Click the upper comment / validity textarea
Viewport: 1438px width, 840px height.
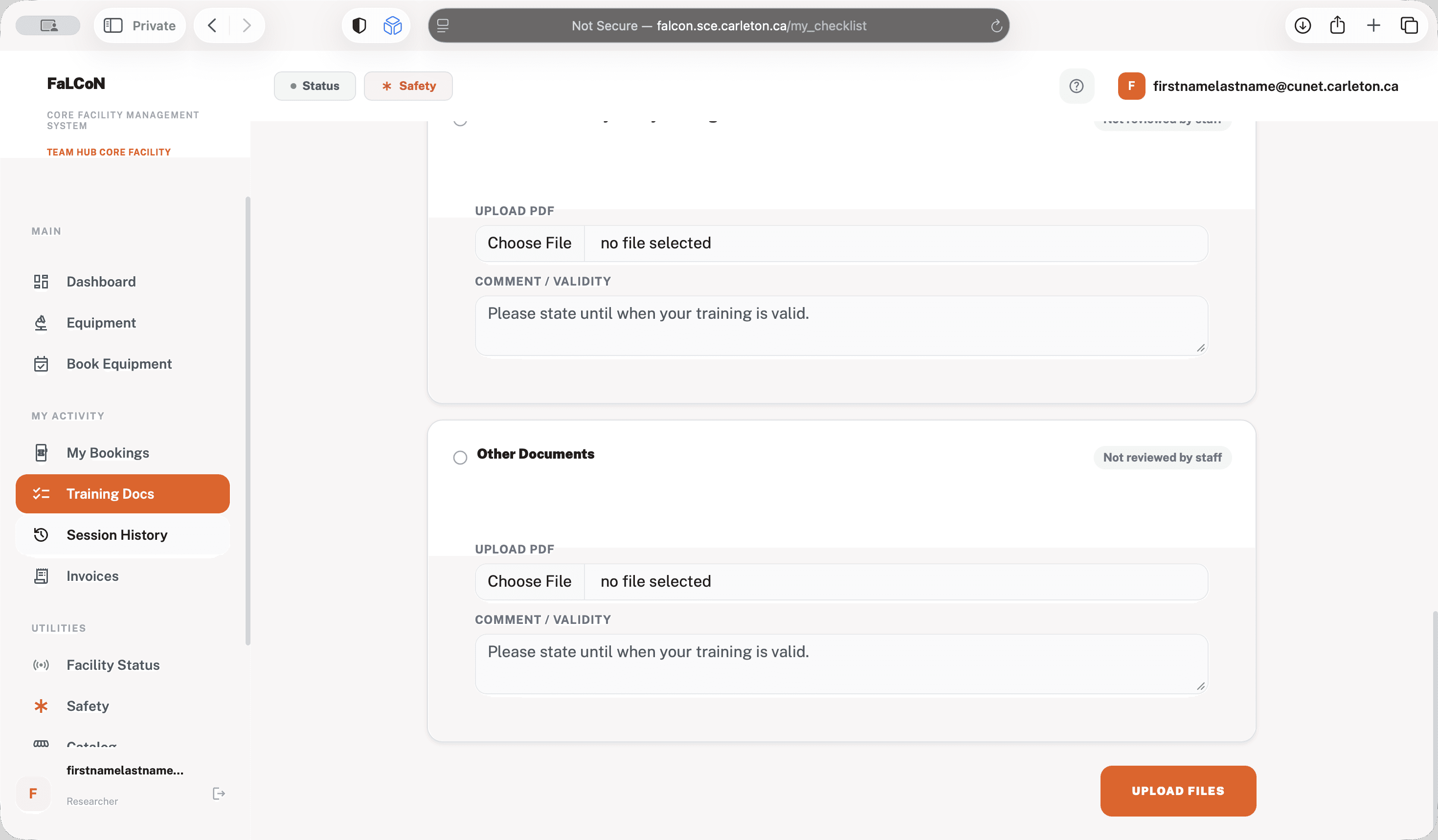click(x=841, y=326)
